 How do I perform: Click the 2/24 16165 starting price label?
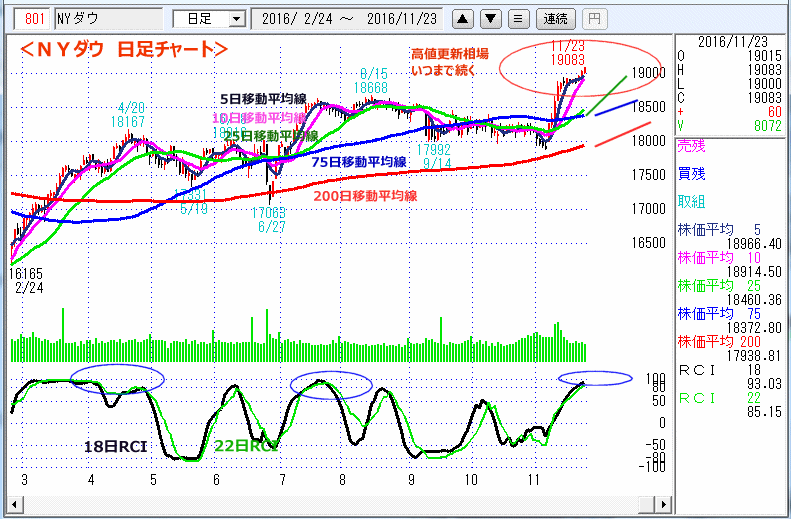point(29,278)
